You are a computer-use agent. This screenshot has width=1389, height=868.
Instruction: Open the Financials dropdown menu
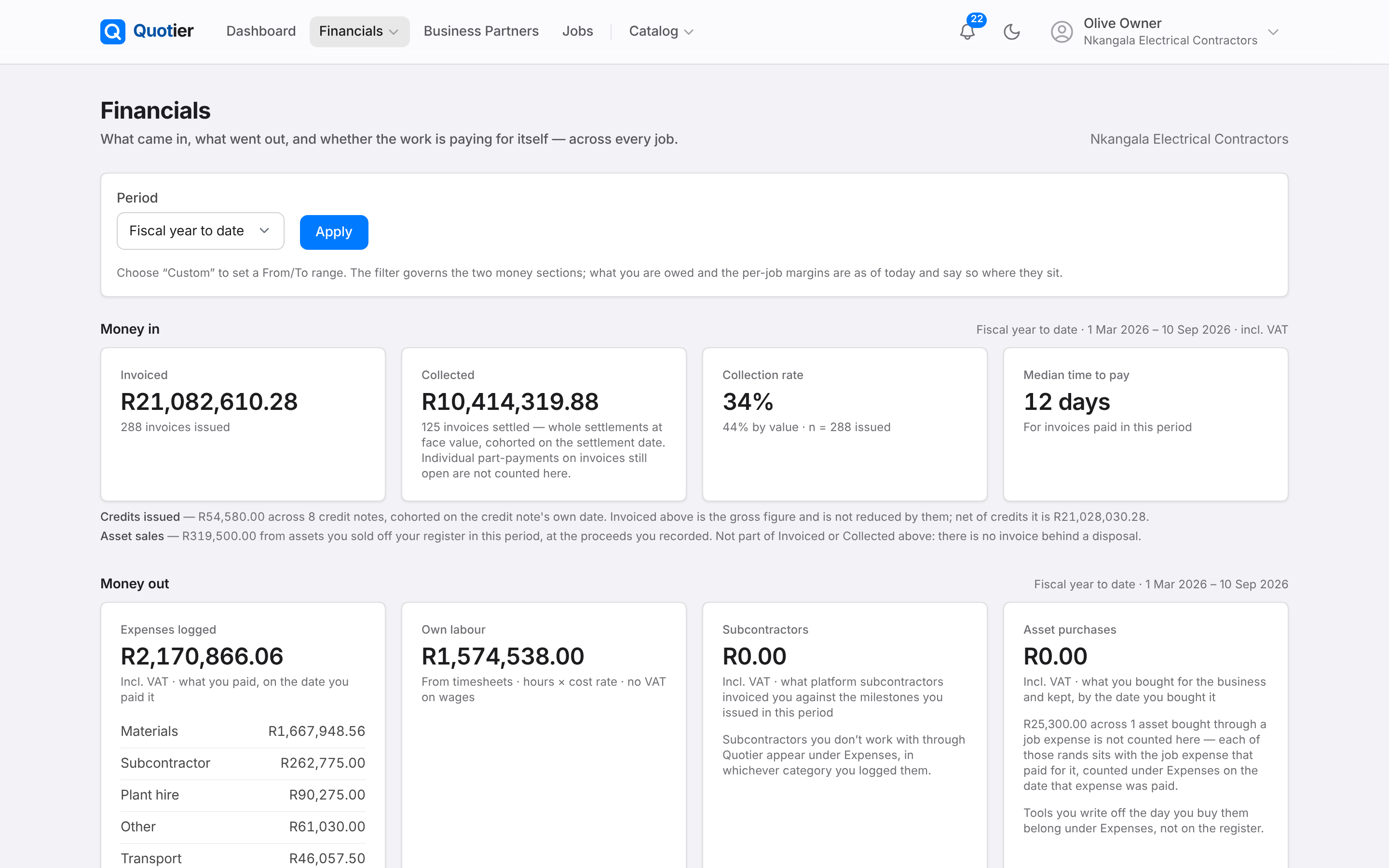tap(359, 31)
